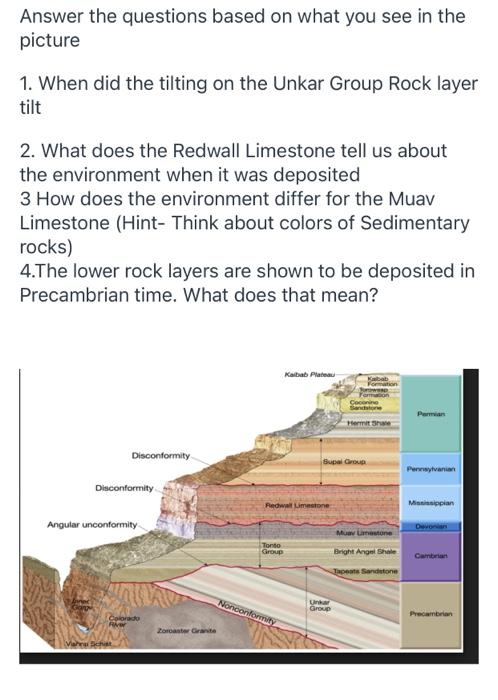498x700 pixels.
Task: Click the Supai Group label
Action: tap(344, 462)
